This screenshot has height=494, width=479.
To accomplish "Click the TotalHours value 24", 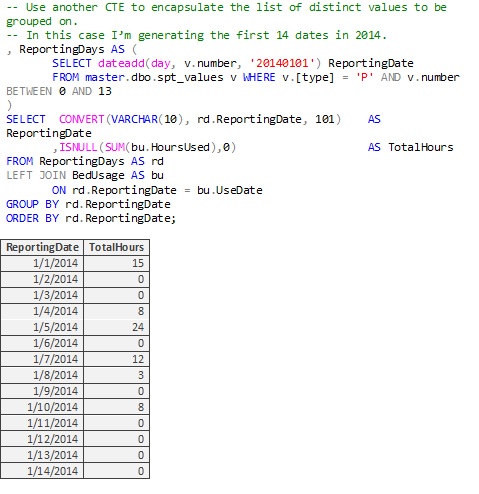I will pyautogui.click(x=116, y=327).
